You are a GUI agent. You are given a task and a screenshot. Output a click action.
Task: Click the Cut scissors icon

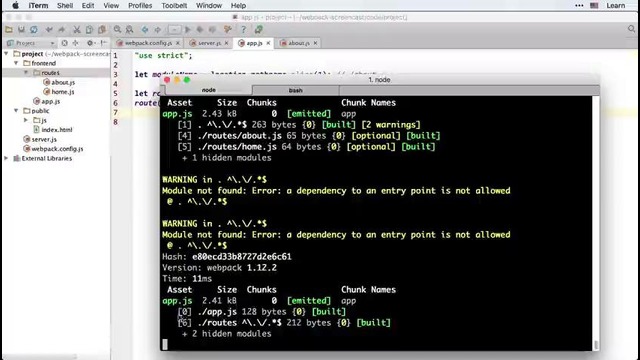click(x=77, y=29)
